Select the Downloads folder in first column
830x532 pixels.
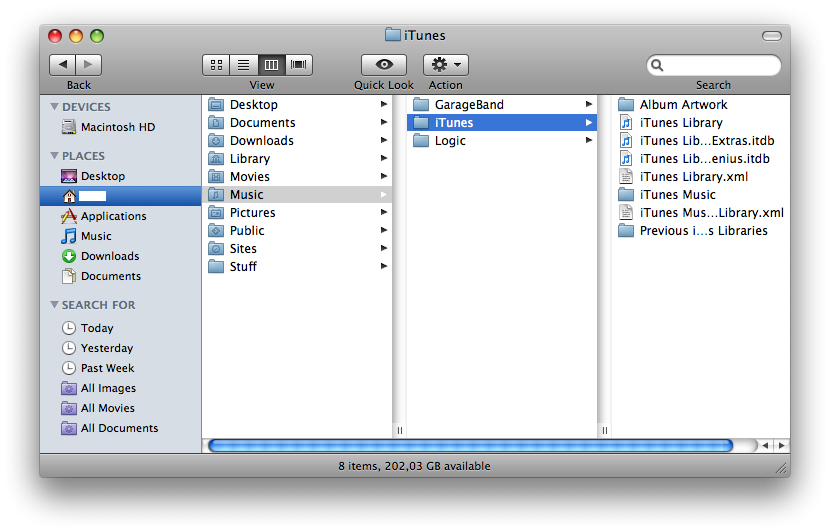[x=297, y=140]
